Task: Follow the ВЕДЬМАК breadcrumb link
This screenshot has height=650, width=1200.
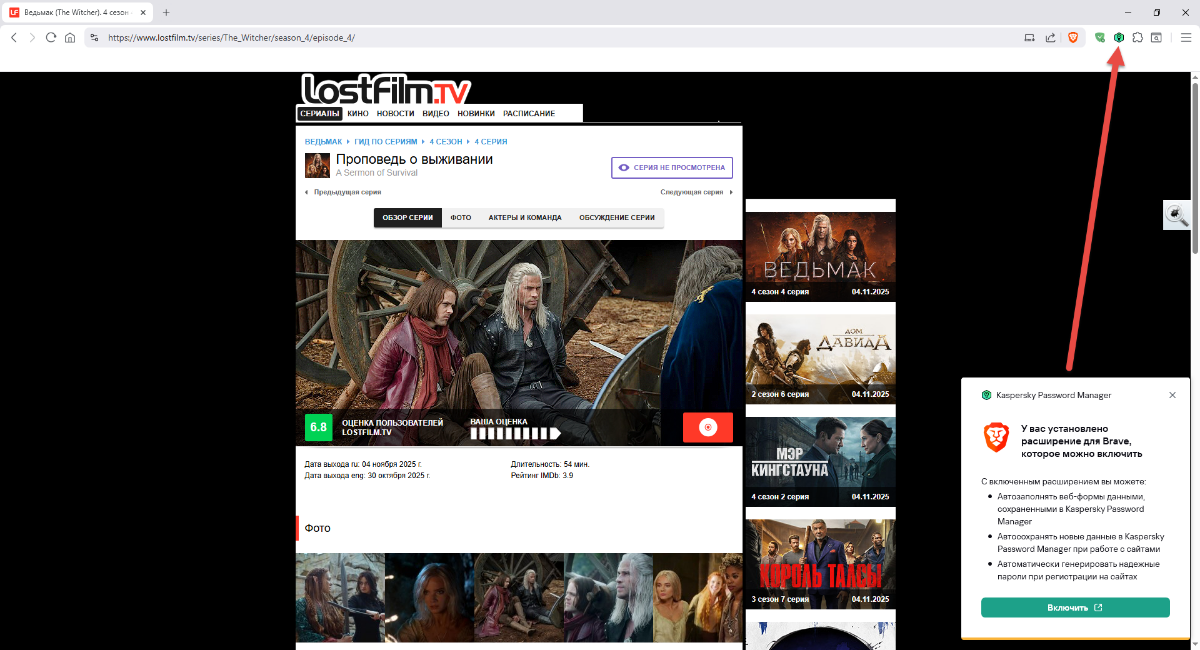Action: pos(323,142)
